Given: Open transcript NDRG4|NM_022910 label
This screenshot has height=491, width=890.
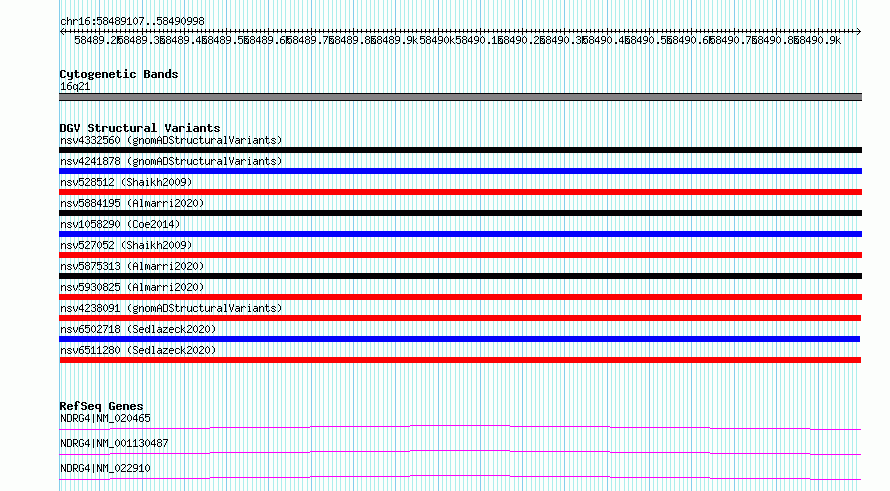Looking at the screenshot, I should 105,468.
